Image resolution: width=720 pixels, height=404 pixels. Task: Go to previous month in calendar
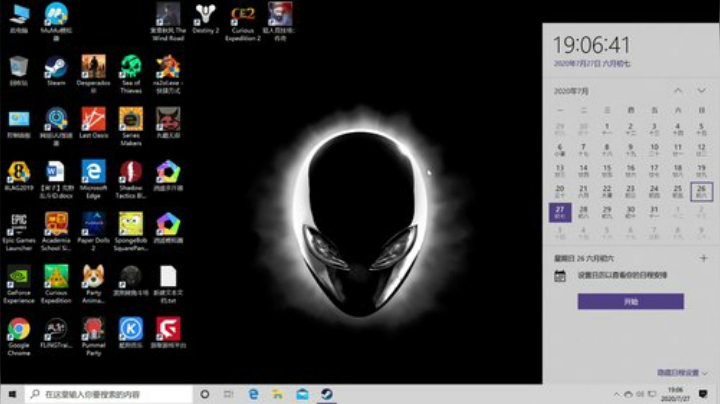(678, 91)
